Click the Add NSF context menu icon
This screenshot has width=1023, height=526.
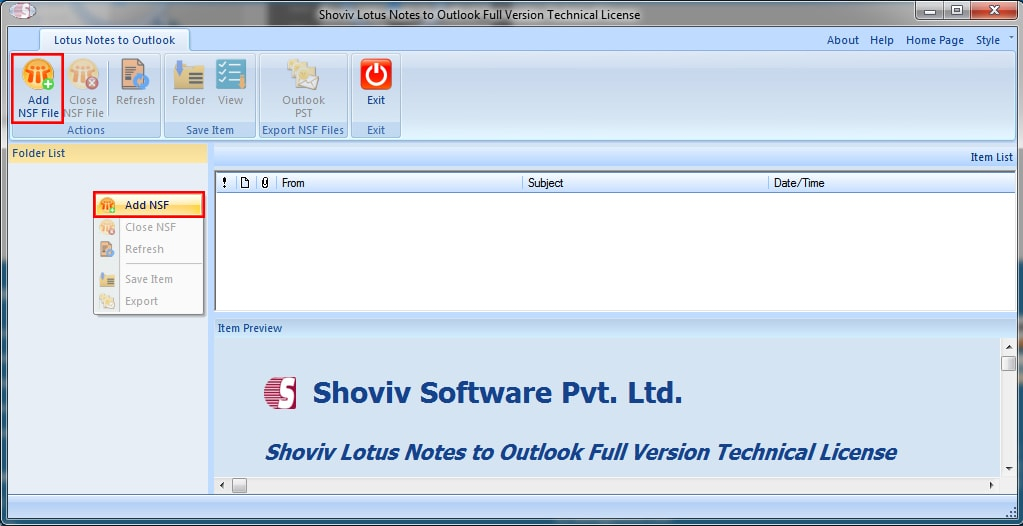point(107,205)
